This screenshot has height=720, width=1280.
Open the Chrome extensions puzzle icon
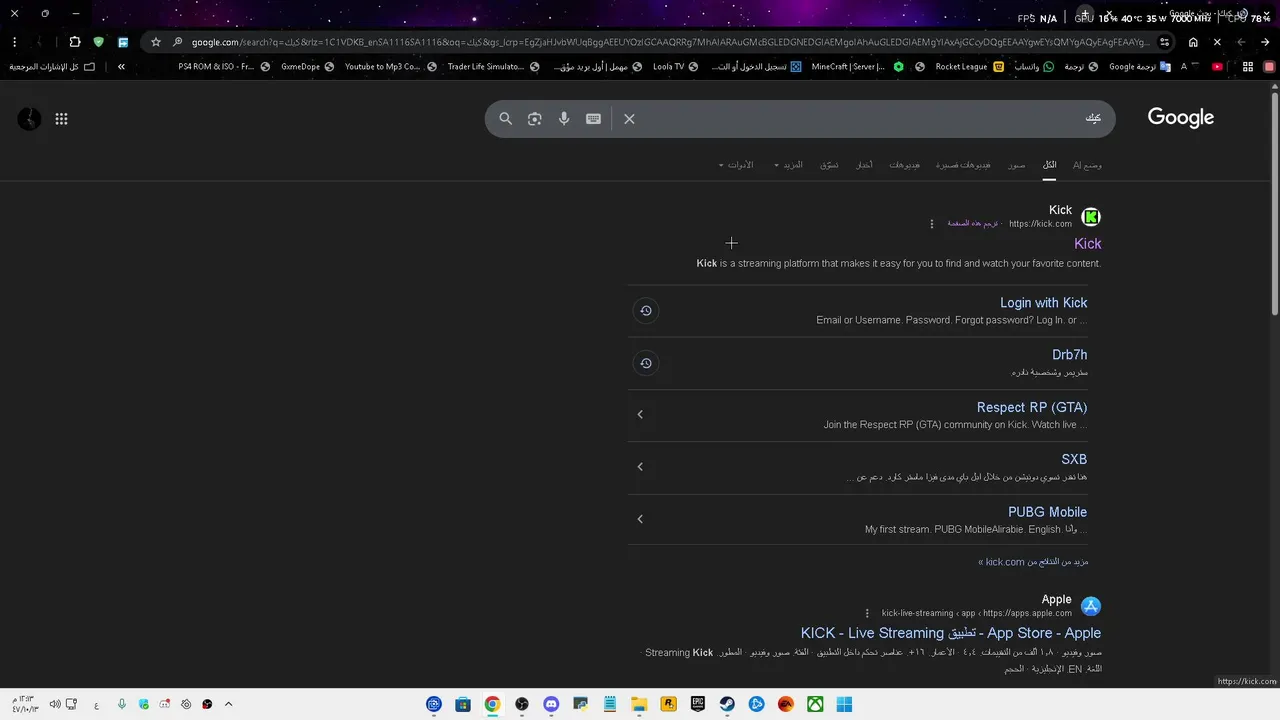75,42
